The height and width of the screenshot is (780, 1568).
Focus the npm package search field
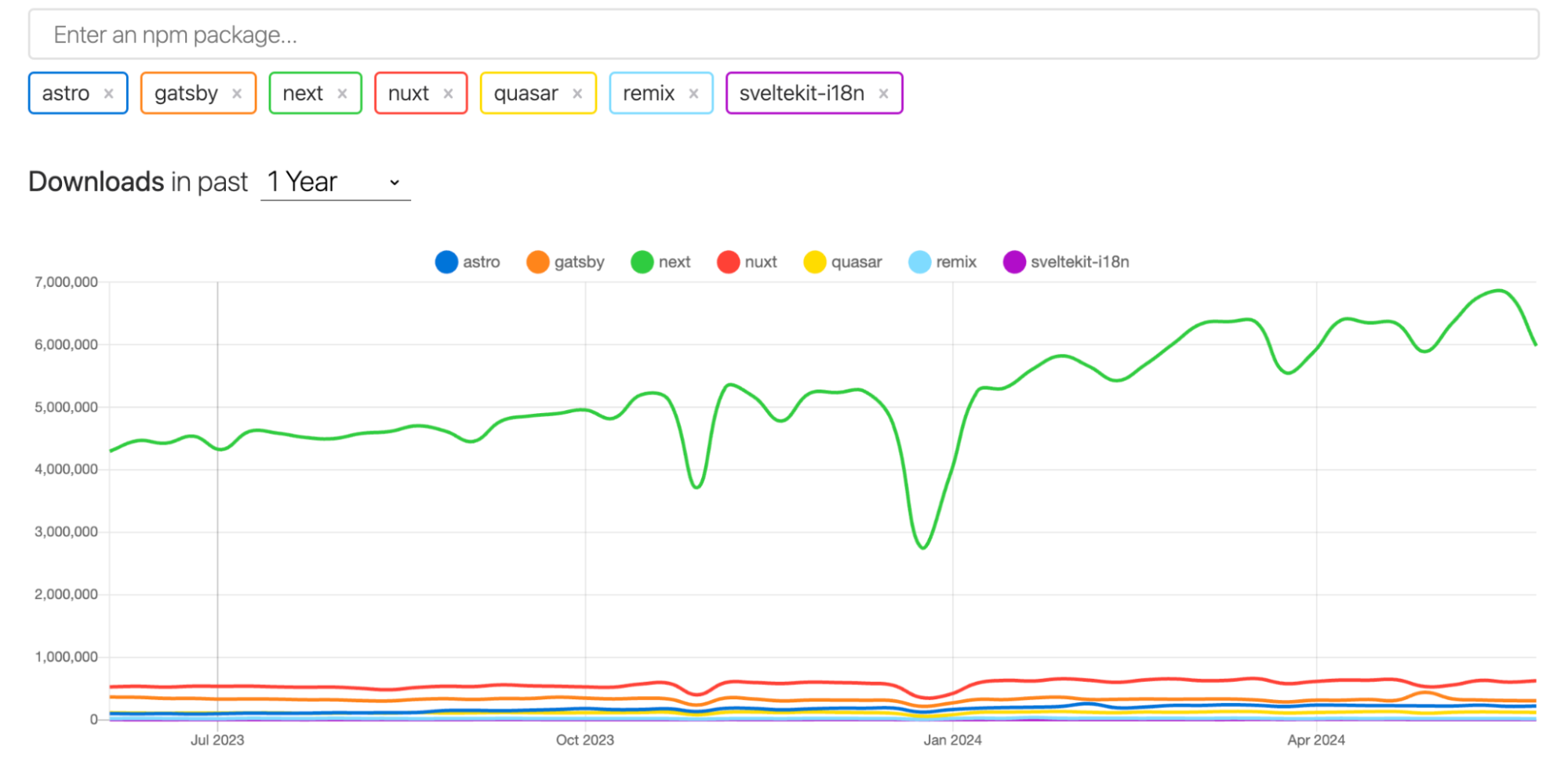(x=784, y=34)
